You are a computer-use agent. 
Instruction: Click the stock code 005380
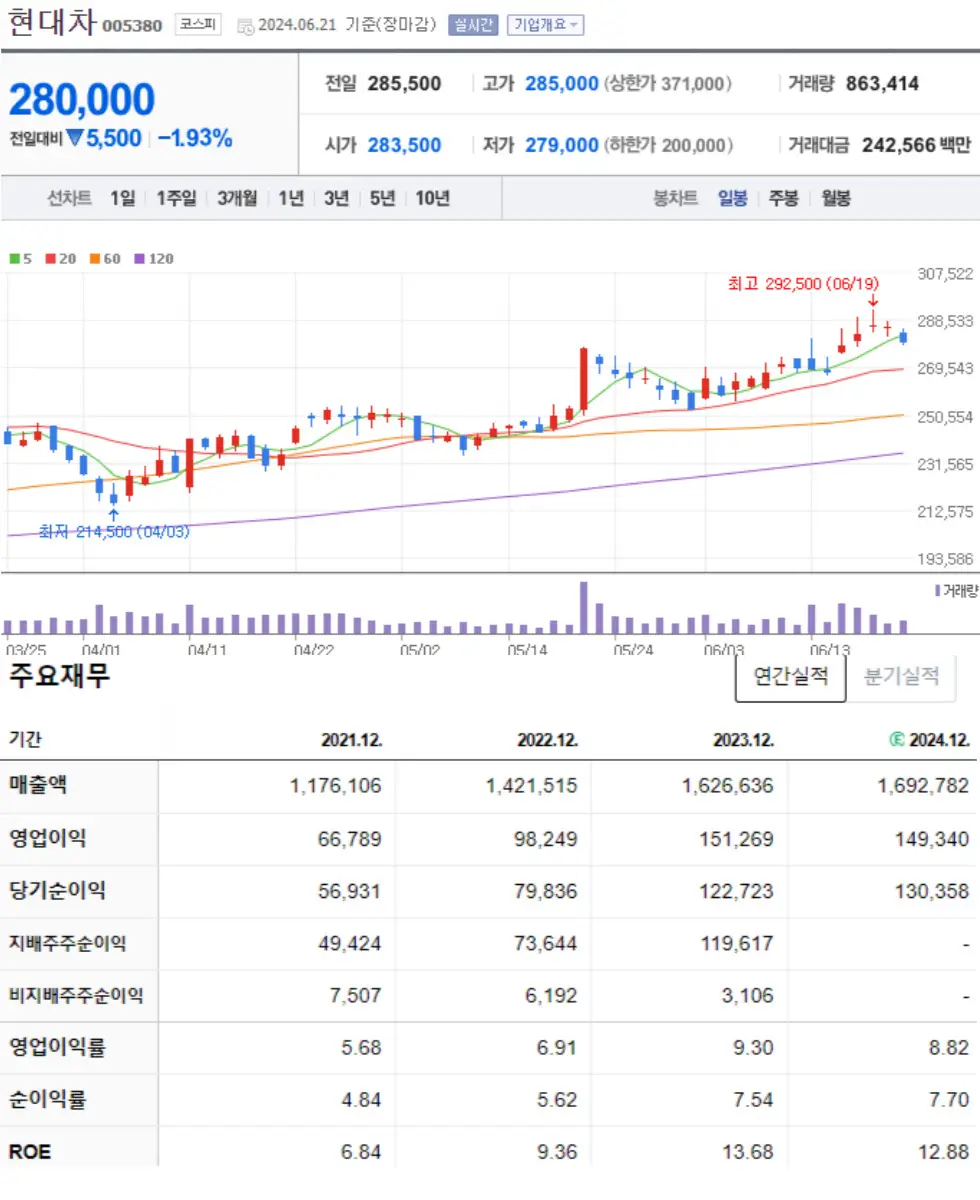(132, 26)
